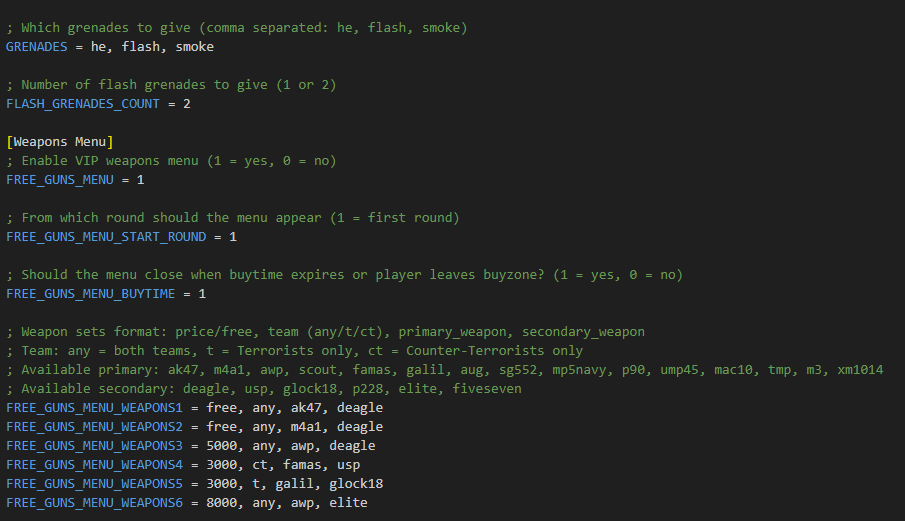
Task: Click the 8000 price in WEAPONS6 line
Action: coord(221,503)
